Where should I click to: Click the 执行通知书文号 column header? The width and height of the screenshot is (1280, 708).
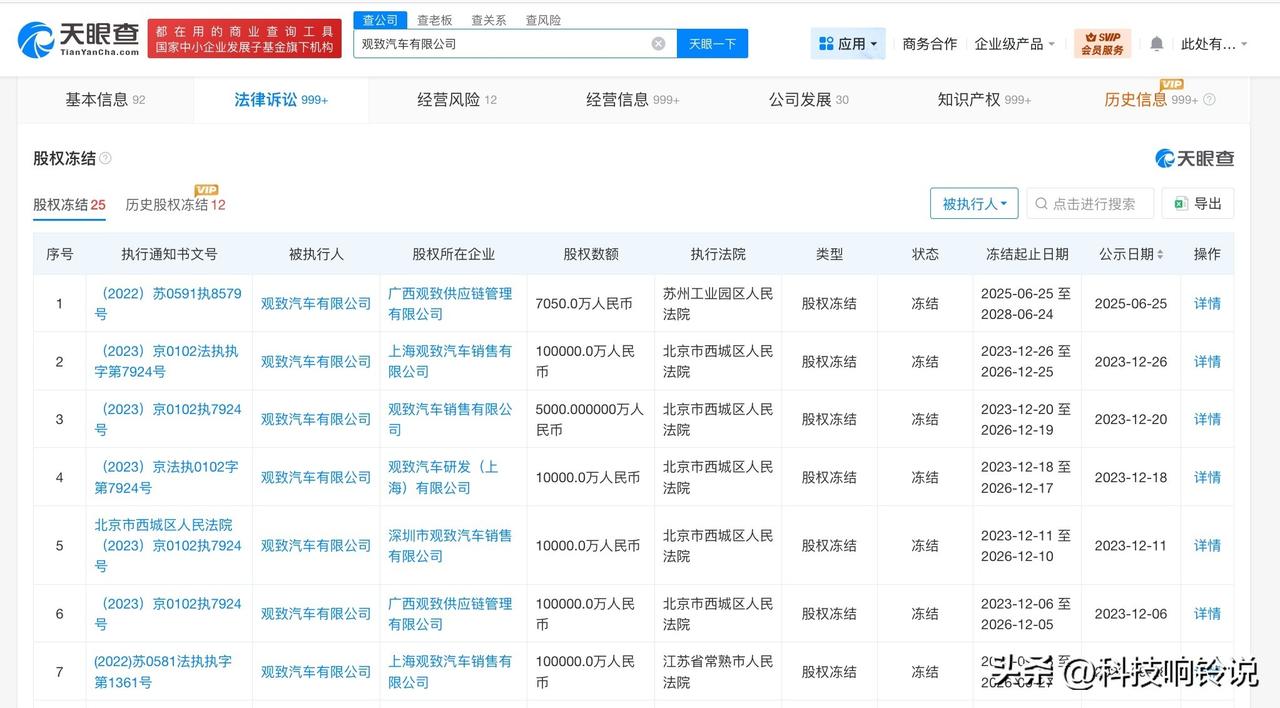[169, 254]
